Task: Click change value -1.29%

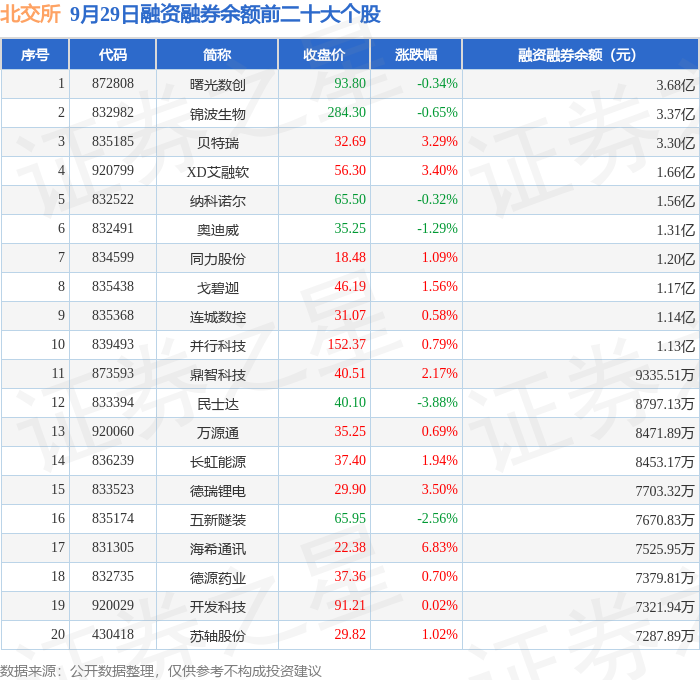Action: pos(438,229)
